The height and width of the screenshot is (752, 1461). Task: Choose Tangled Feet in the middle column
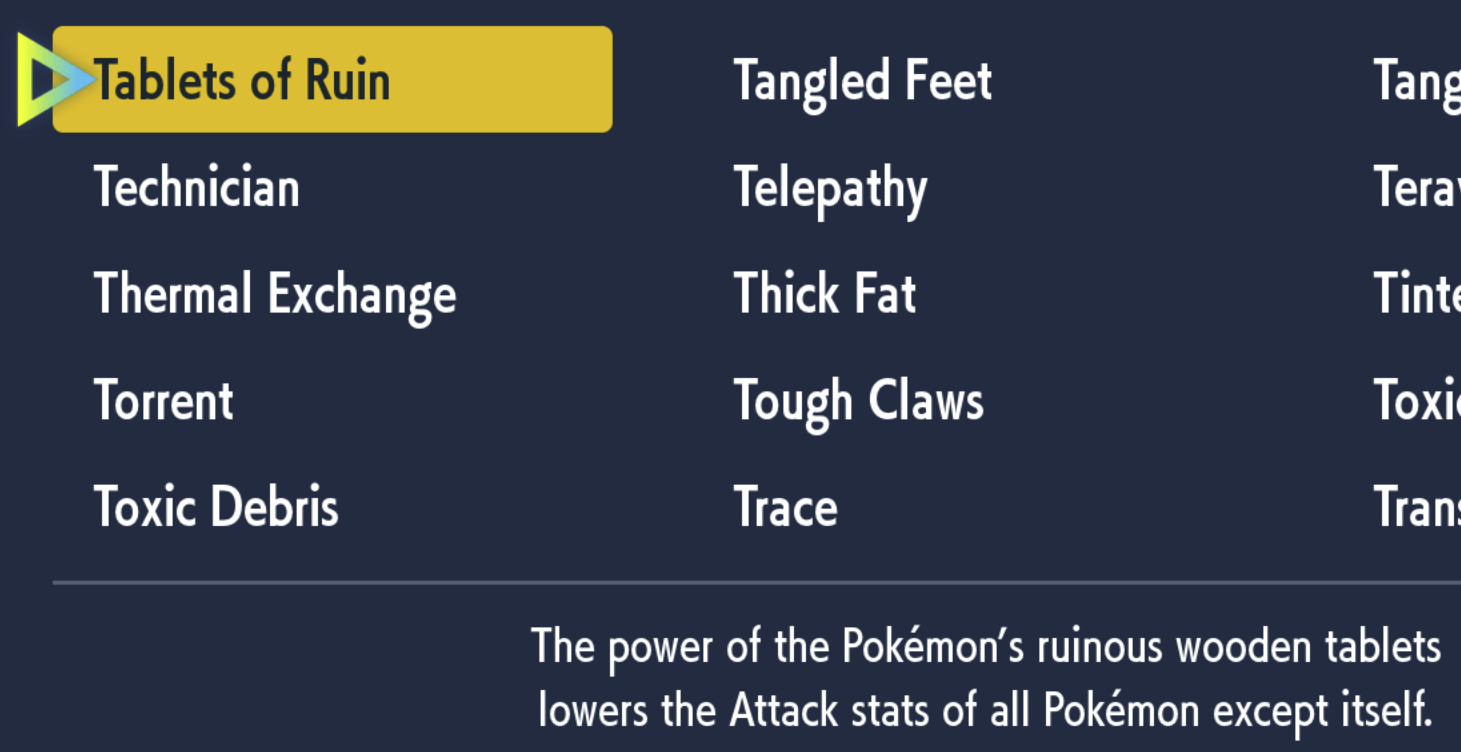(x=863, y=82)
